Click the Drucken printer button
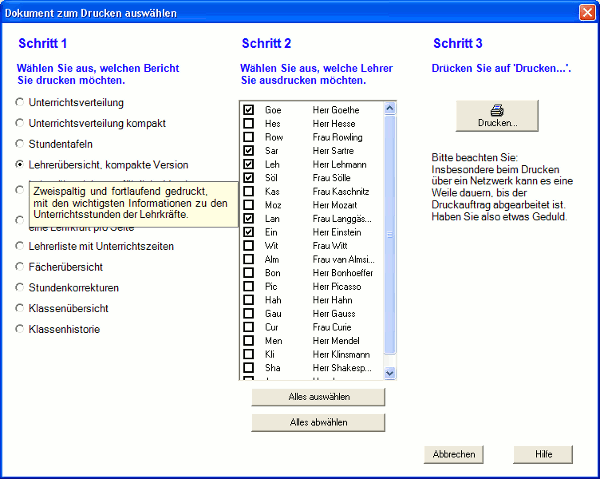Image resolution: width=600 pixels, height=479 pixels. [497, 115]
